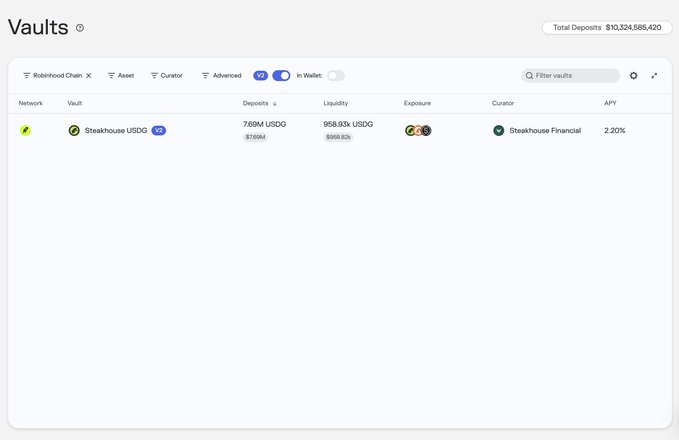Image resolution: width=679 pixels, height=440 pixels.
Task: Click the In Wallet label text
Action: 310,75
